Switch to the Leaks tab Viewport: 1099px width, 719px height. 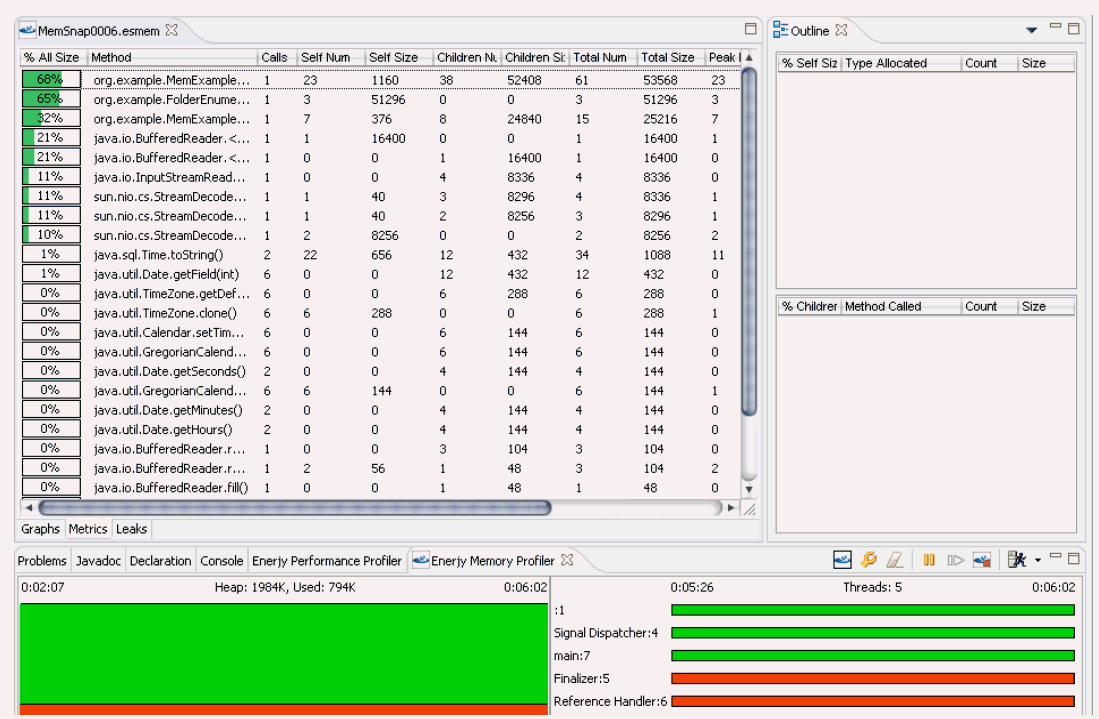click(x=131, y=529)
